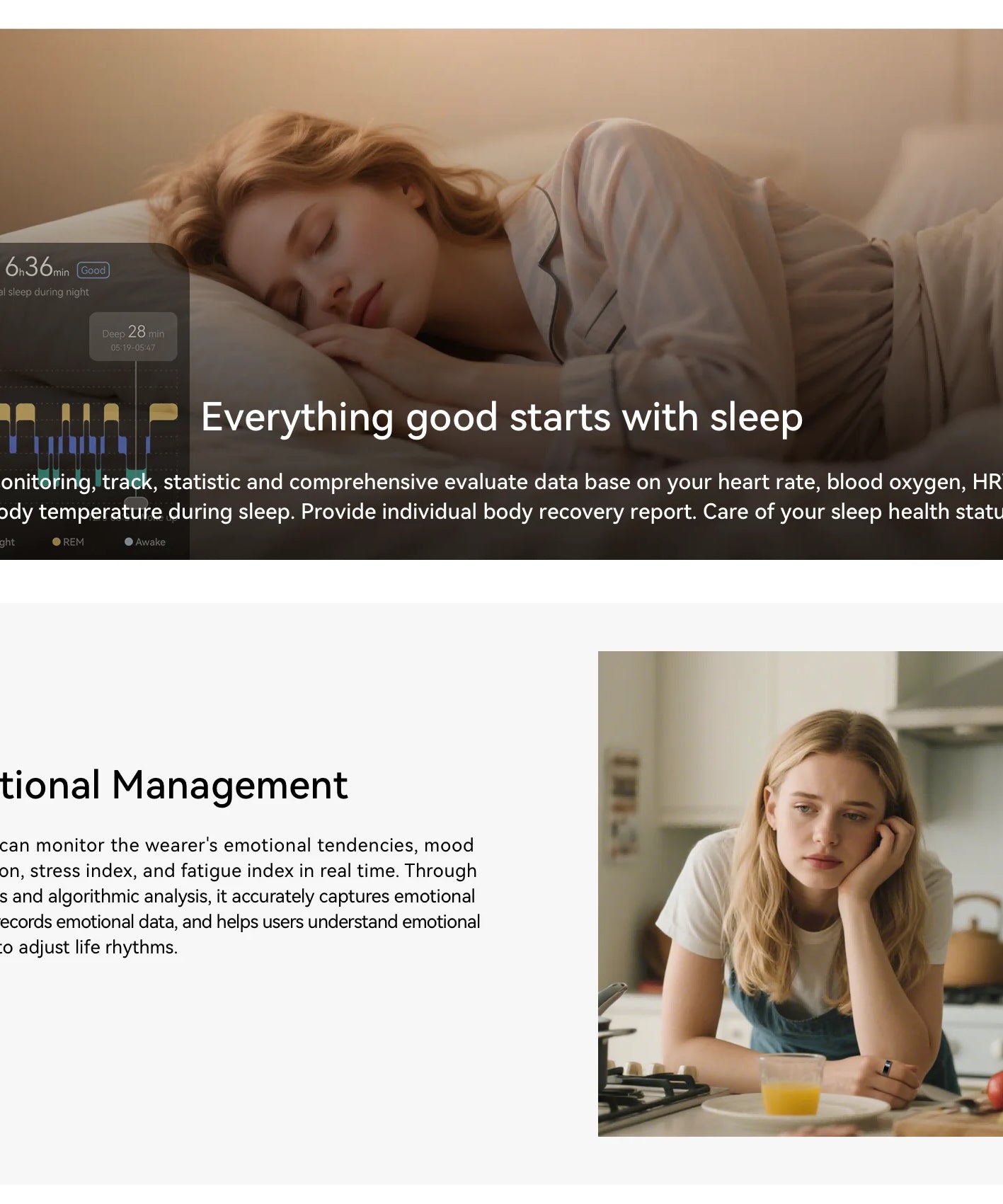Click the 'REM' legend label text

point(74,542)
